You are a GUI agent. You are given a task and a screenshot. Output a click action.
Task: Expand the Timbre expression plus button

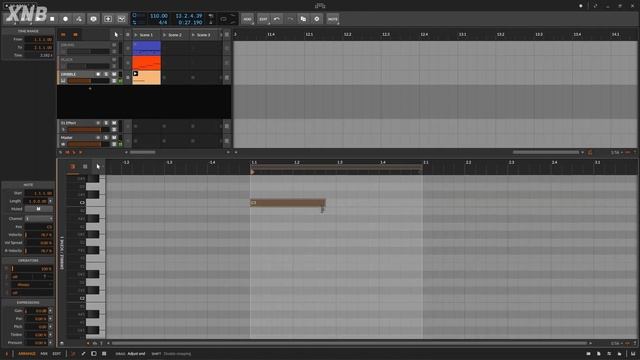(x=51, y=335)
